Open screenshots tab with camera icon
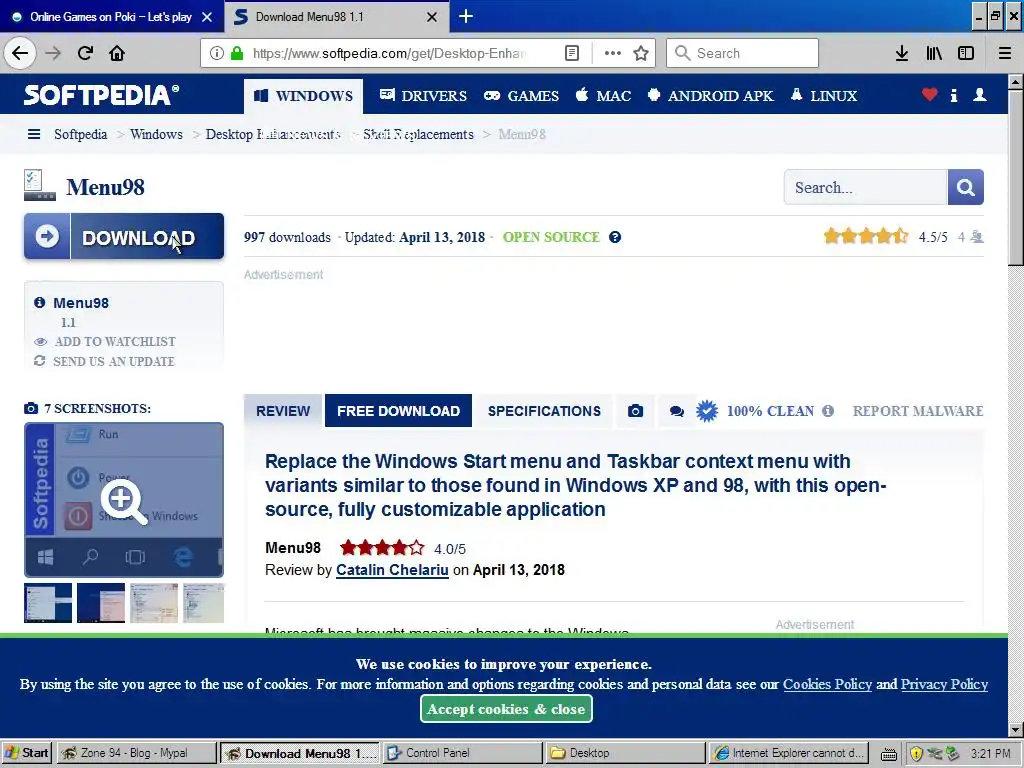This screenshot has width=1024, height=768. tap(635, 411)
